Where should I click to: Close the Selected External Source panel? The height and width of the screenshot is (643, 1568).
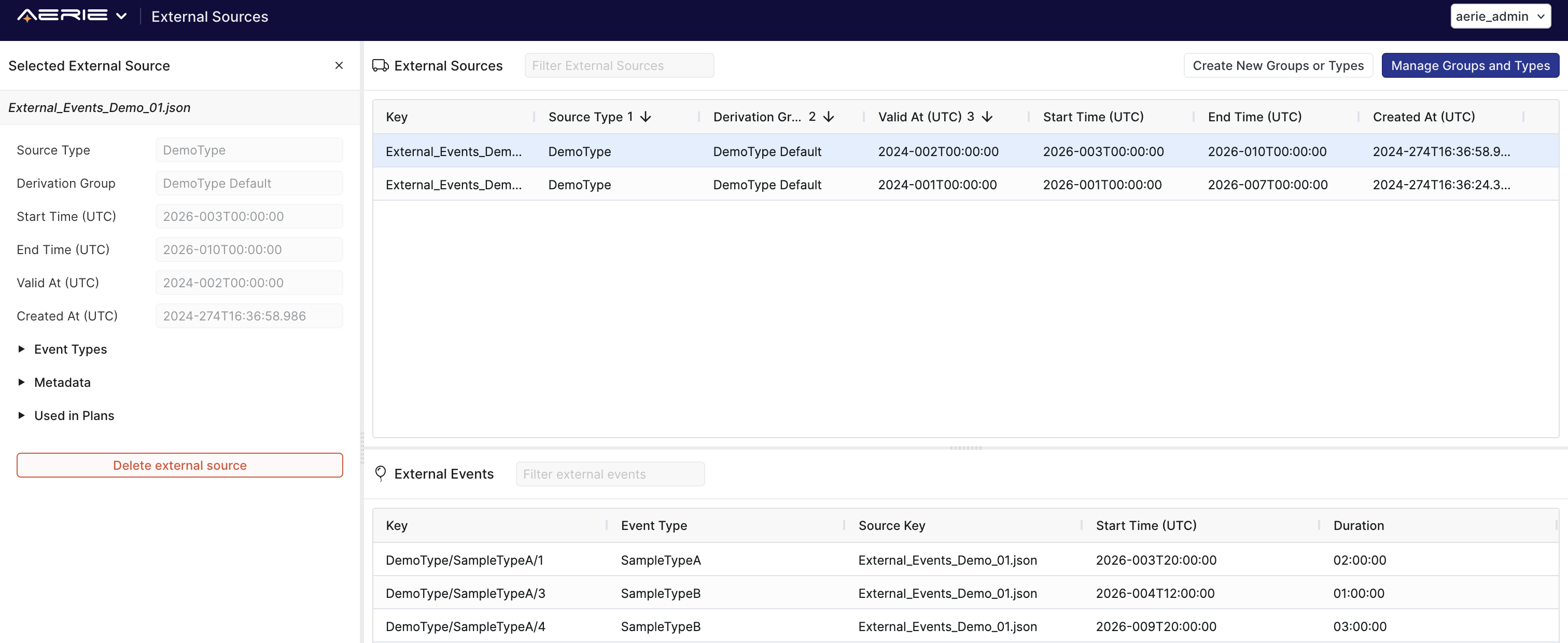point(339,65)
